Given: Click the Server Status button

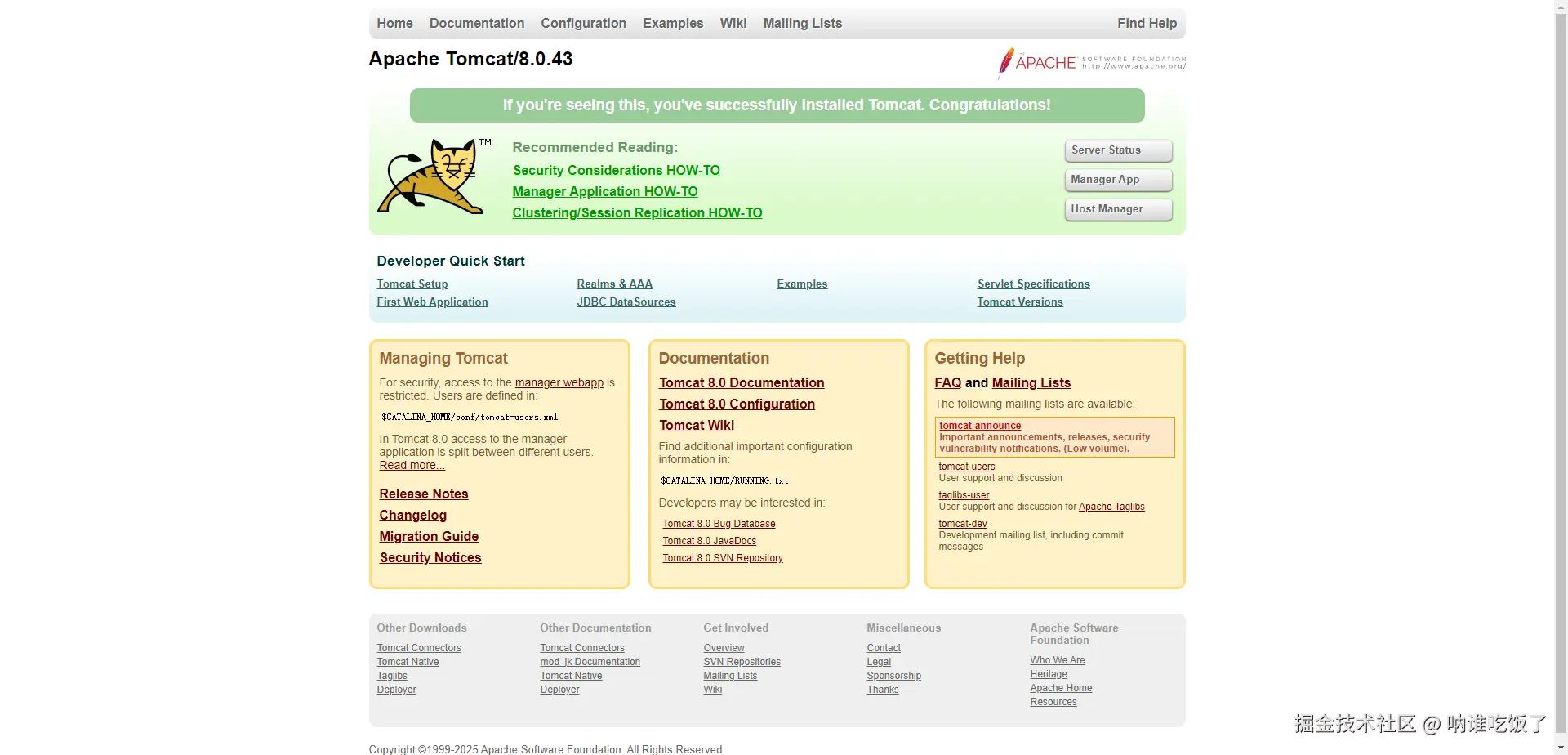Looking at the screenshot, I should point(1118,150).
